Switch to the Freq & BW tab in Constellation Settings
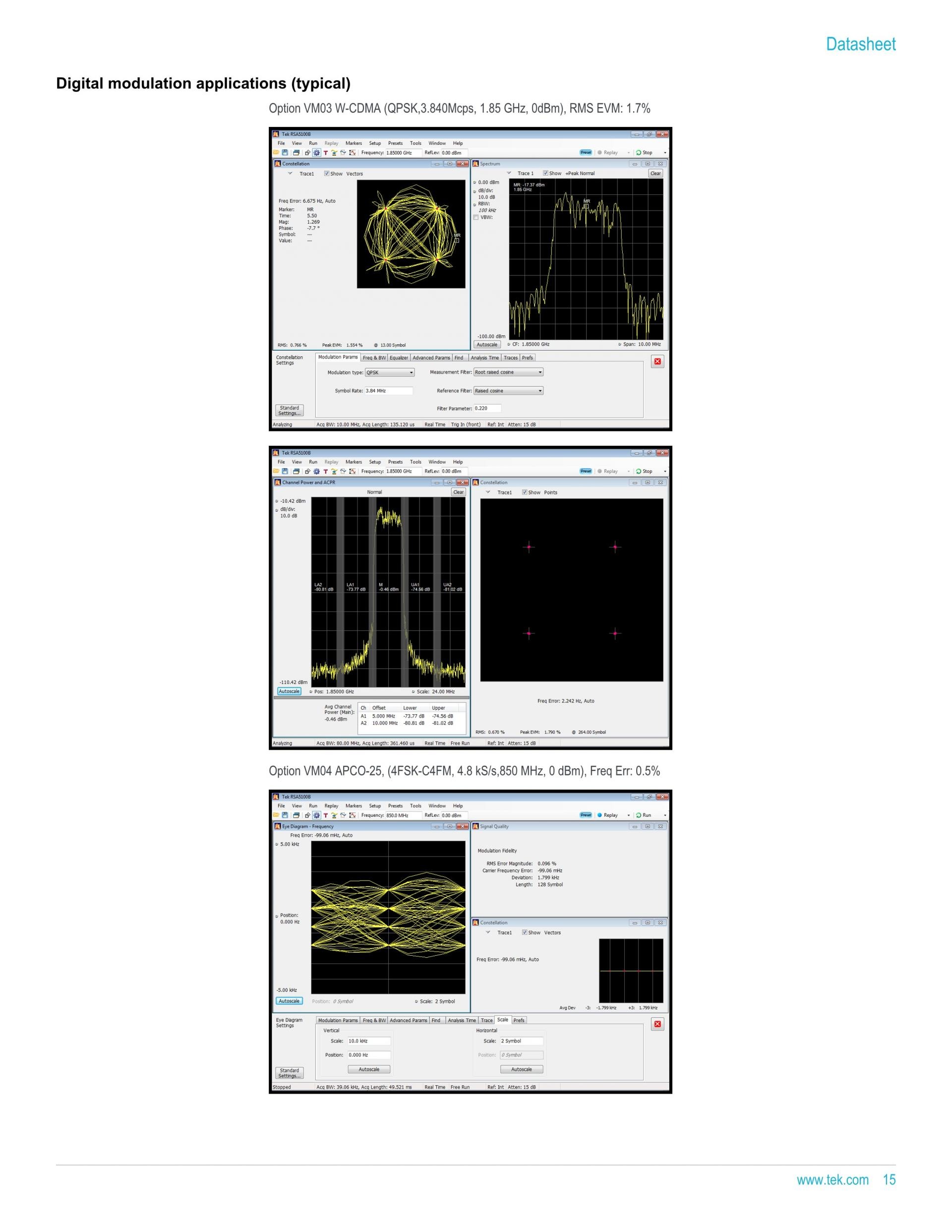Screen dimensions: 952x1232 tap(374, 358)
